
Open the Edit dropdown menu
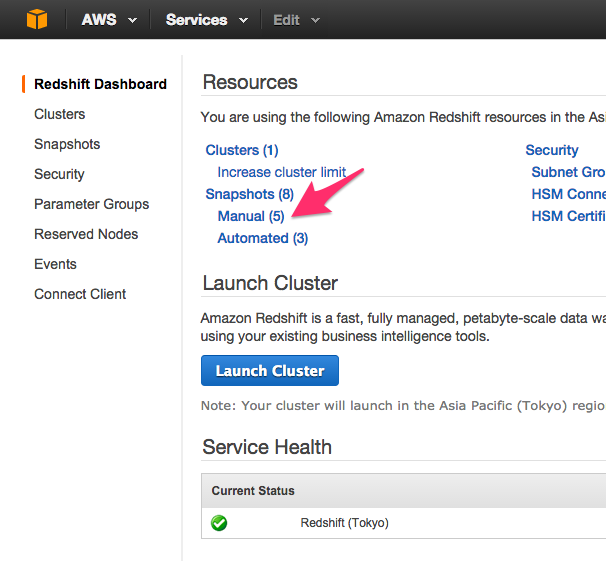pos(296,20)
